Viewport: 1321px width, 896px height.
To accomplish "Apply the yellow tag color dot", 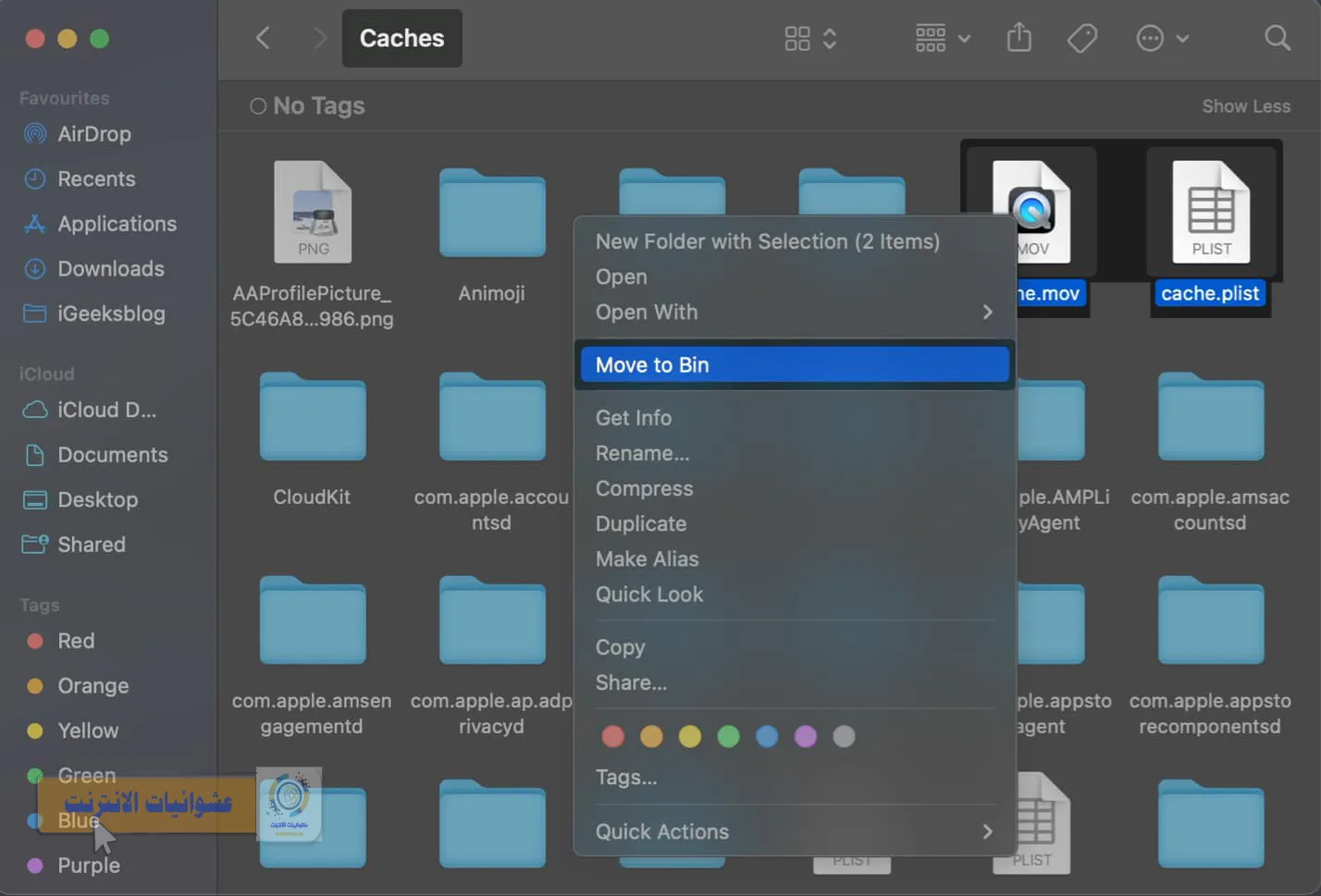I will pos(690,736).
